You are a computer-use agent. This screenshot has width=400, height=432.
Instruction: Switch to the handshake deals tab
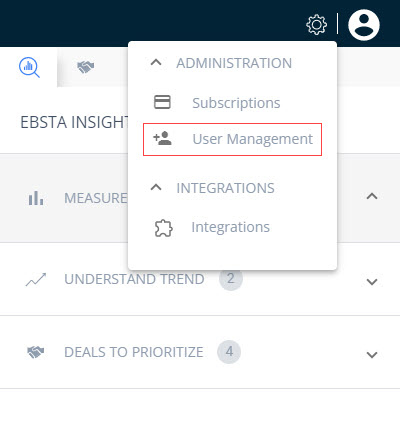pos(86,67)
